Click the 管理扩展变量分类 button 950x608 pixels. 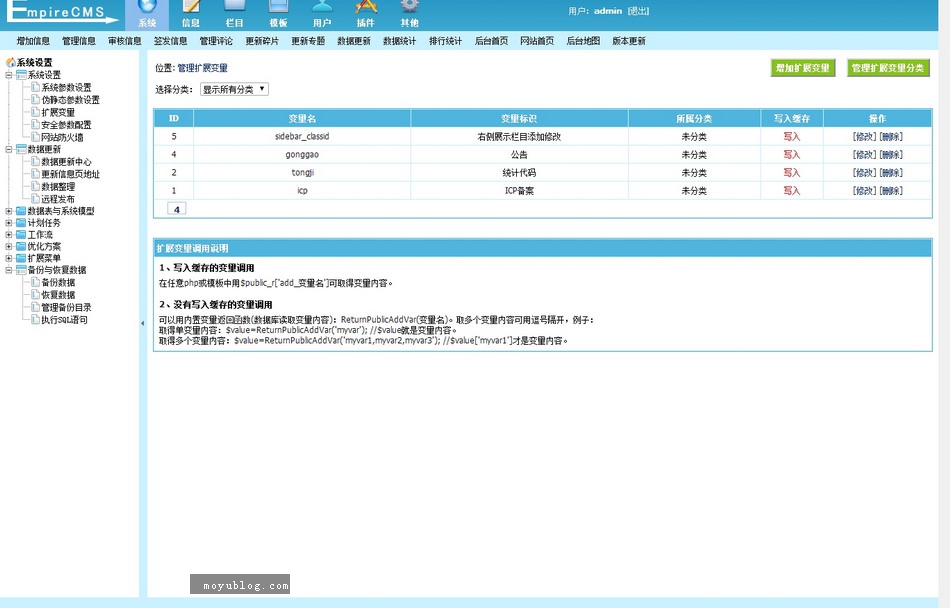pyautogui.click(x=888, y=68)
